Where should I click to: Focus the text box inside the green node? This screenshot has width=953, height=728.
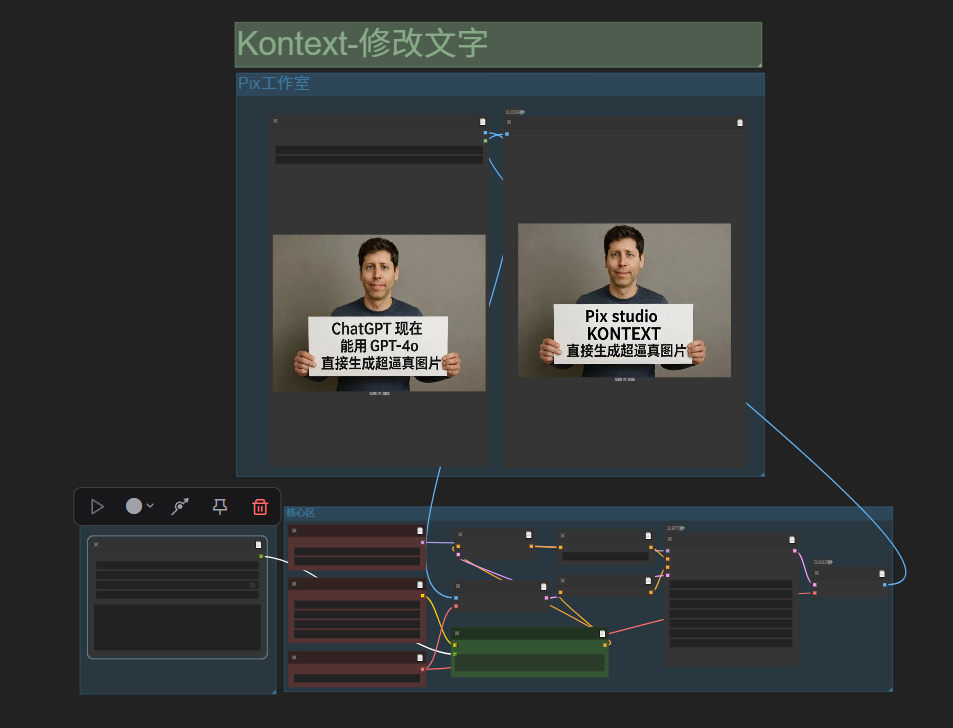pos(529,663)
